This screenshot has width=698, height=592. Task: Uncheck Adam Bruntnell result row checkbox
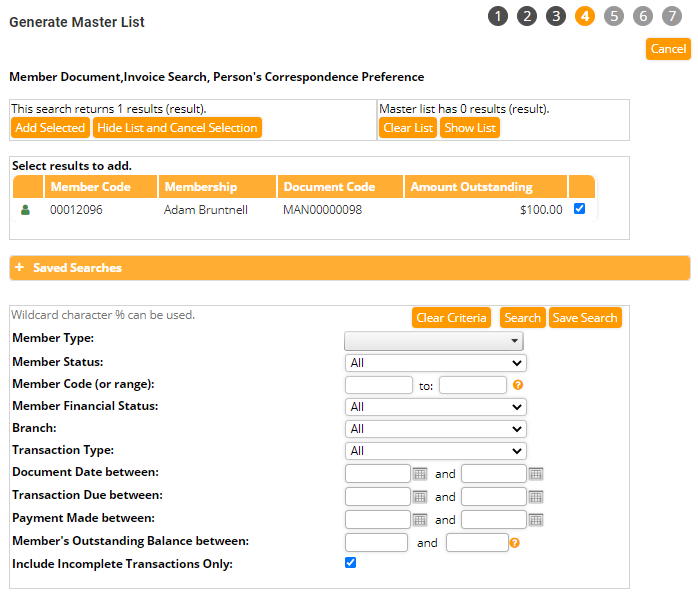[580, 209]
